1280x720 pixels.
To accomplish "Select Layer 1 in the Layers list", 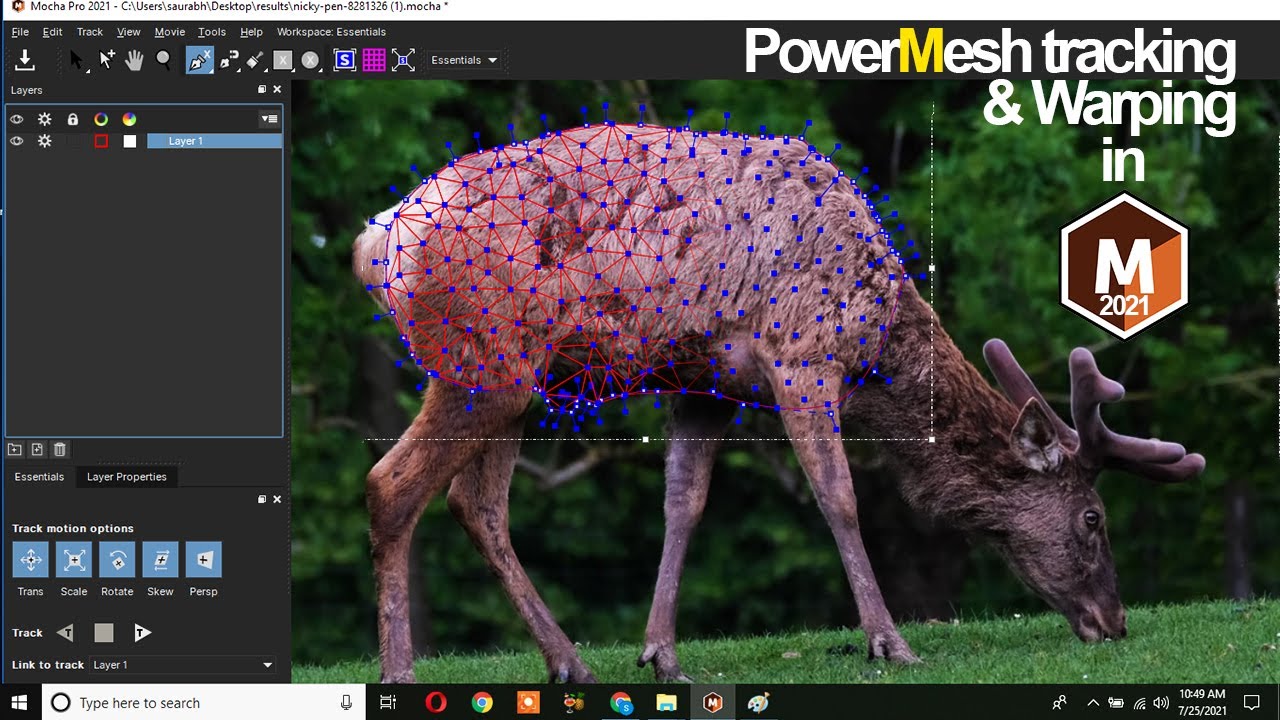I will click(x=214, y=141).
